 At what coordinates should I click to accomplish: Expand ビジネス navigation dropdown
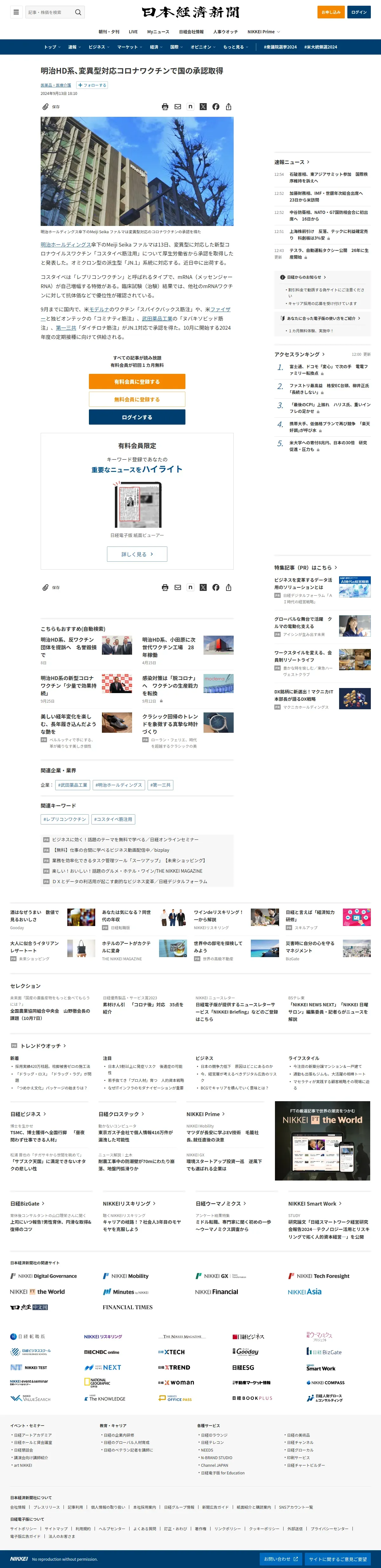tap(99, 47)
